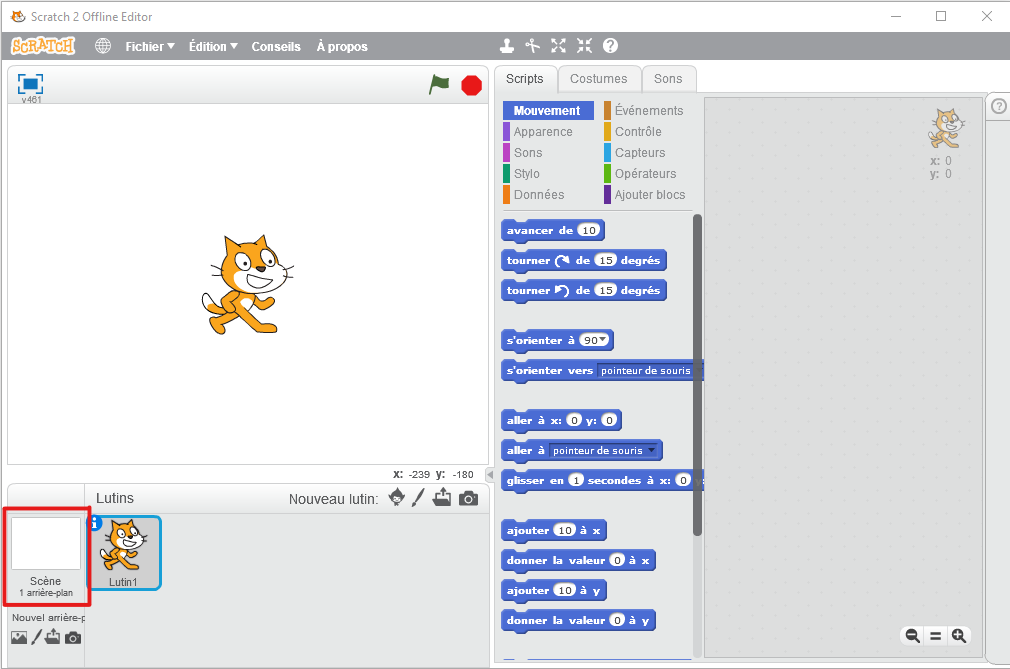
Task: Open direction dropdown in s'orienter à block
Action: tap(603, 340)
